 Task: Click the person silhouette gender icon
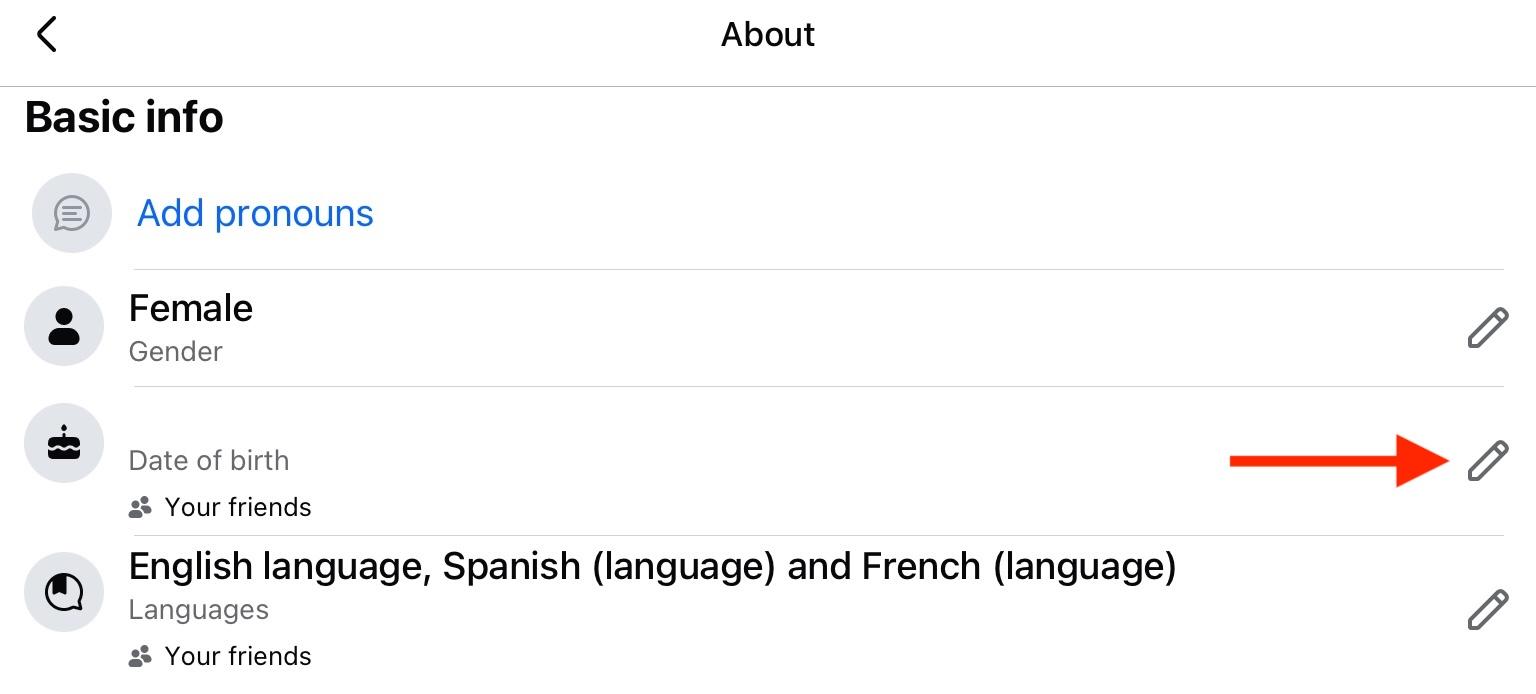(x=64, y=326)
